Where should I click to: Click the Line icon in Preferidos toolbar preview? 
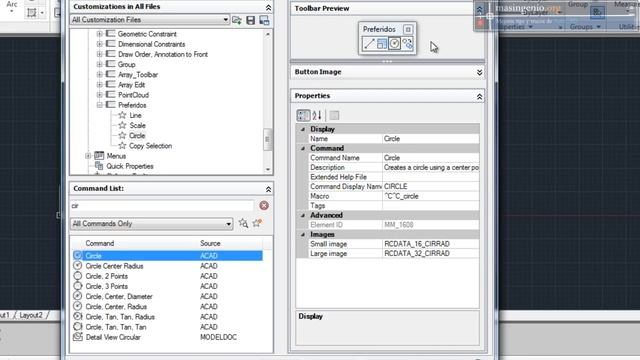(369, 44)
